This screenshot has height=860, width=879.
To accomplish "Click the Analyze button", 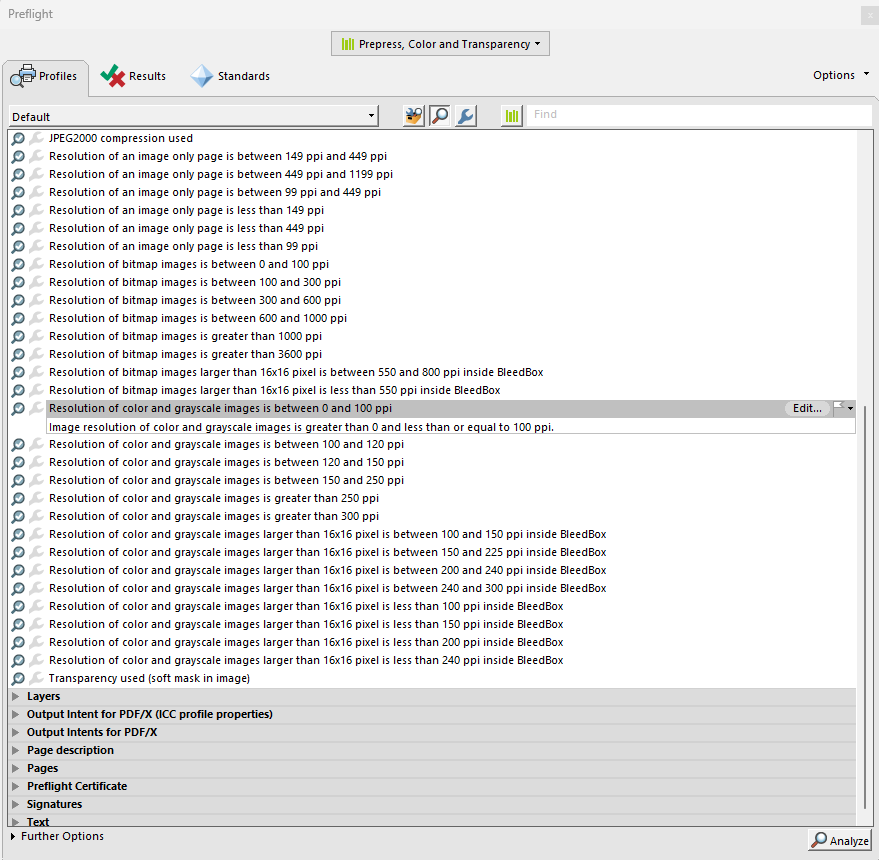I will point(840,840).
